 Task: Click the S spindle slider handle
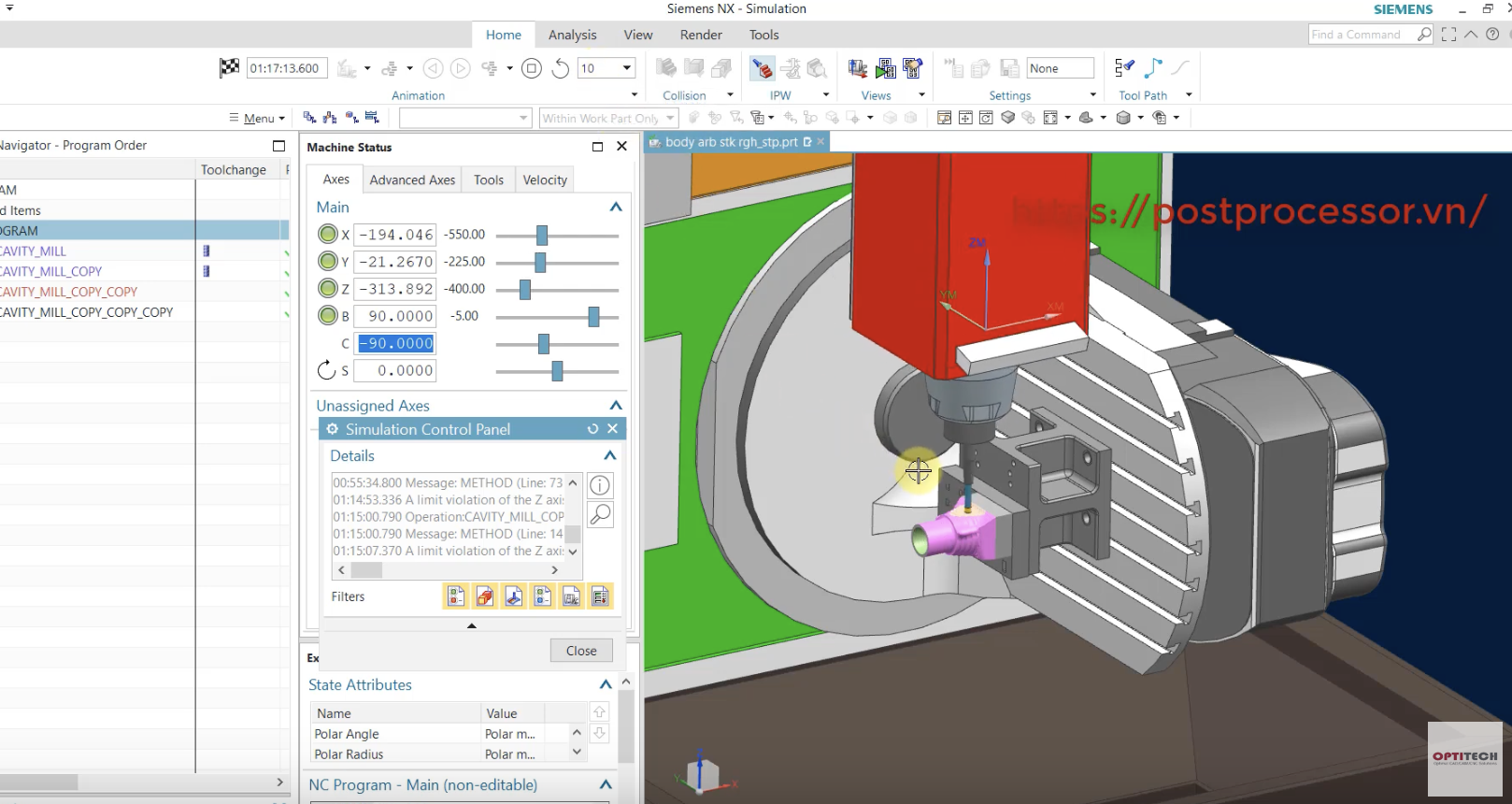557,371
